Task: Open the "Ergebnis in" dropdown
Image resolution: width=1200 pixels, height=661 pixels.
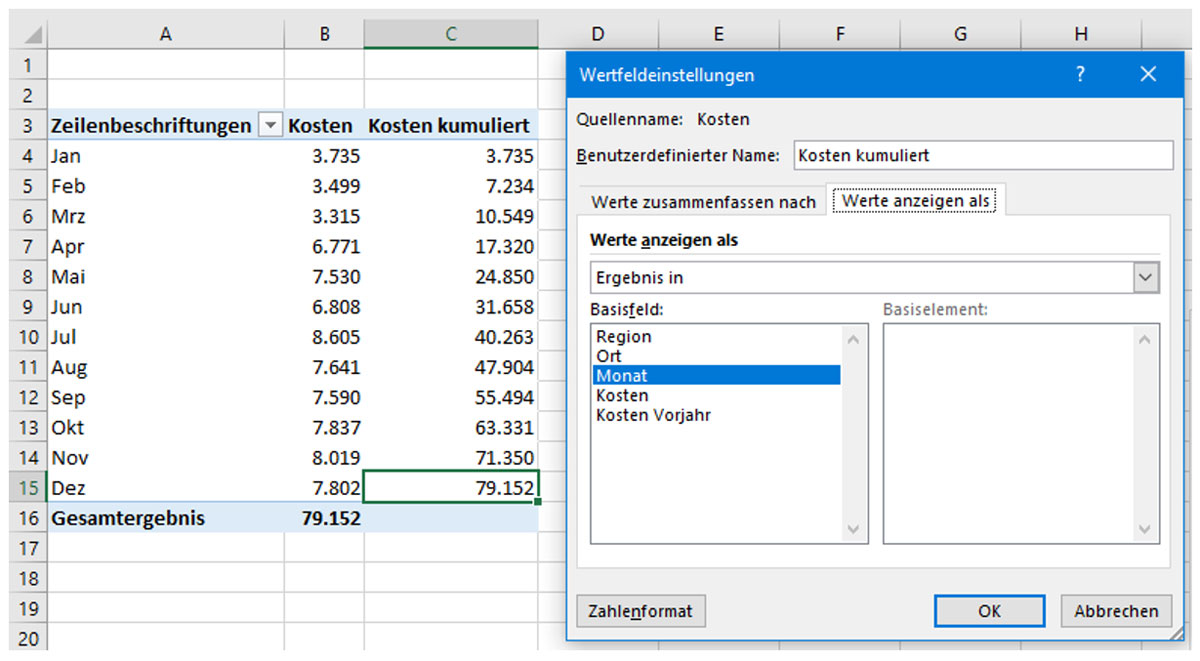Action: tap(1146, 277)
